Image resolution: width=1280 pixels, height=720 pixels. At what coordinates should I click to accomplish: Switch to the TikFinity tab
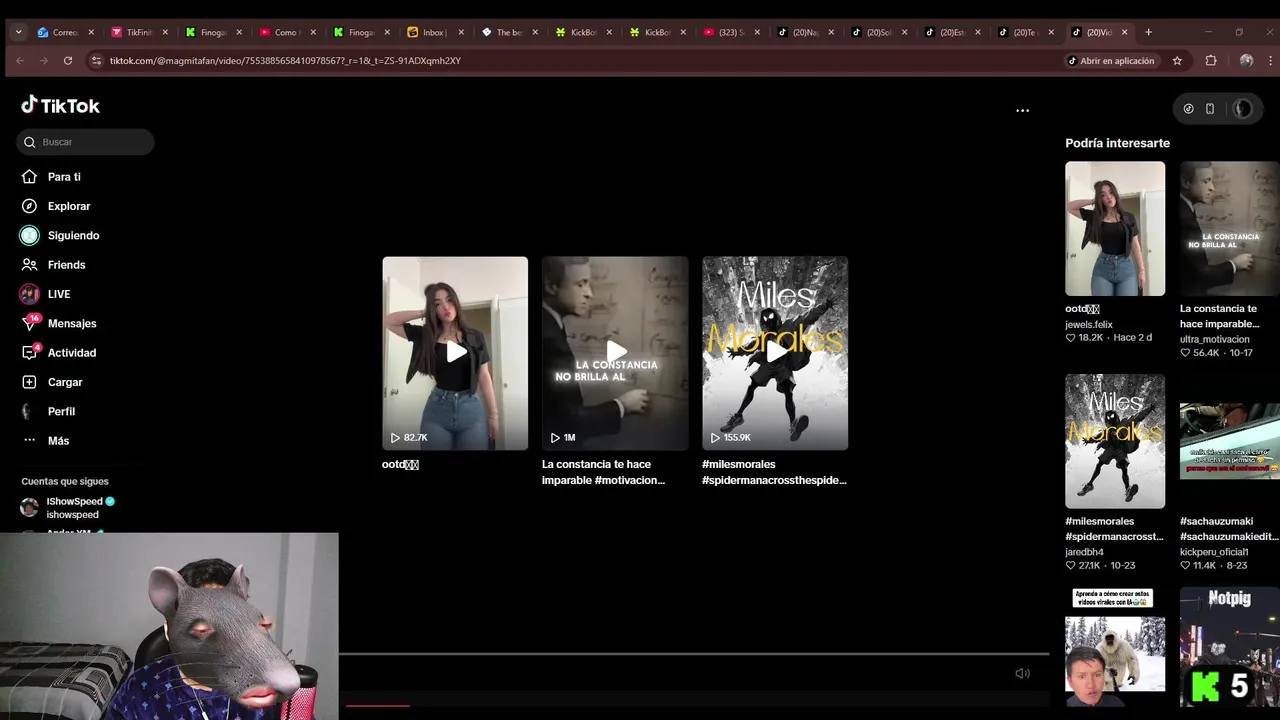click(x=139, y=32)
